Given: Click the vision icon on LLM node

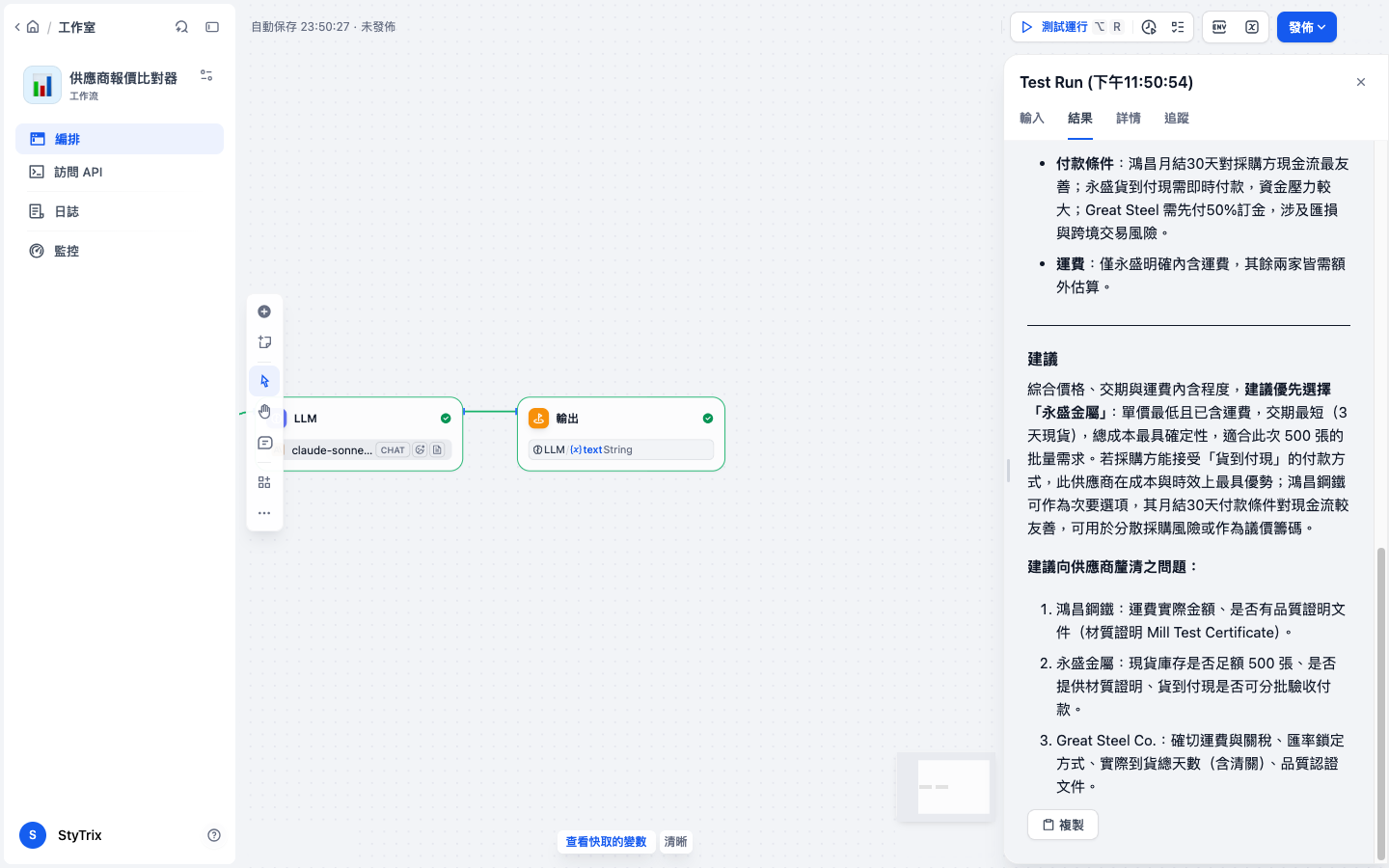Looking at the screenshot, I should (420, 450).
